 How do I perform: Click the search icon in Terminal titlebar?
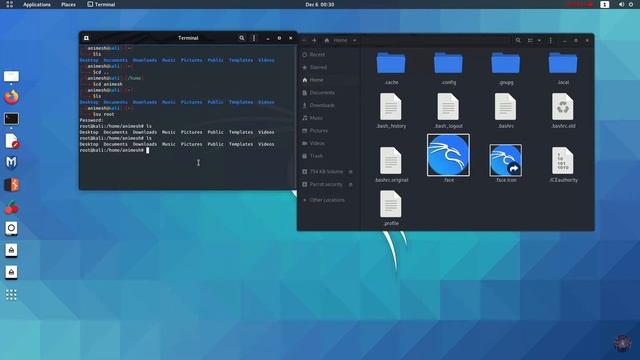click(x=242, y=38)
